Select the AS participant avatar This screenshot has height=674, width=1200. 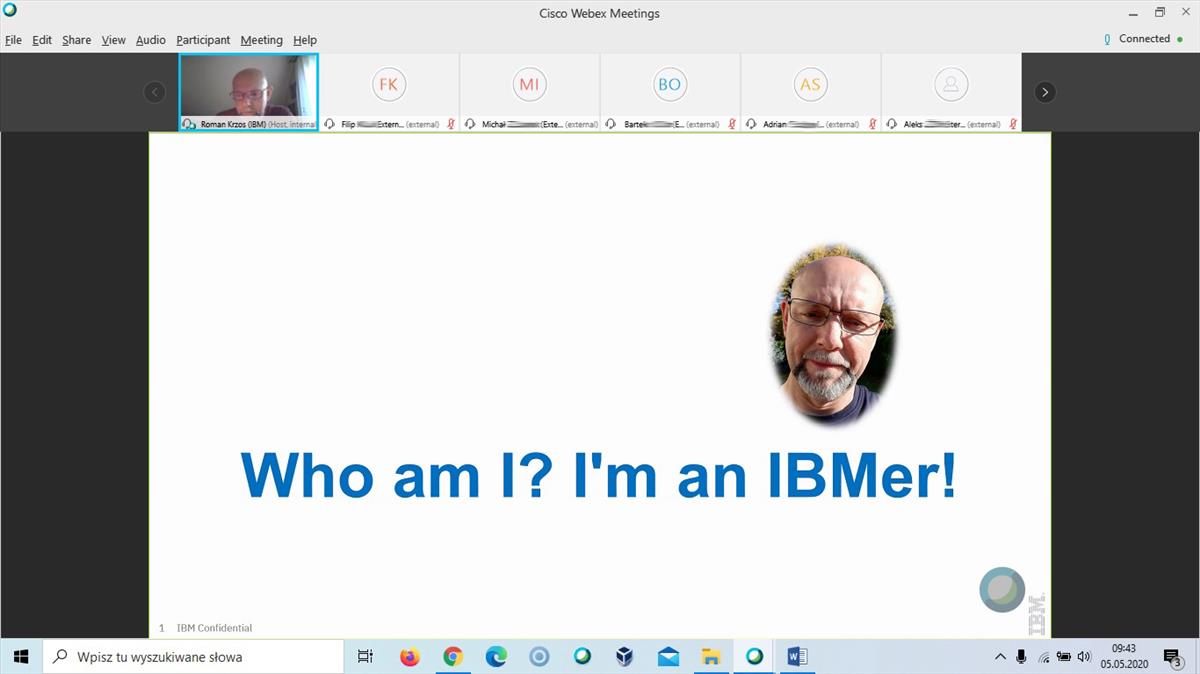click(x=810, y=85)
